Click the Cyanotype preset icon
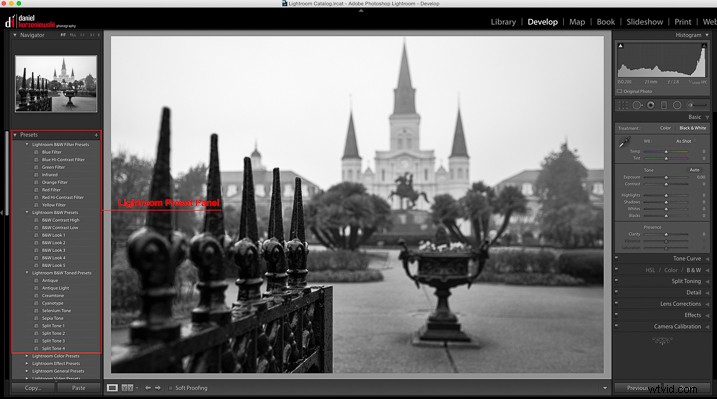This screenshot has width=717, height=399. 36,303
